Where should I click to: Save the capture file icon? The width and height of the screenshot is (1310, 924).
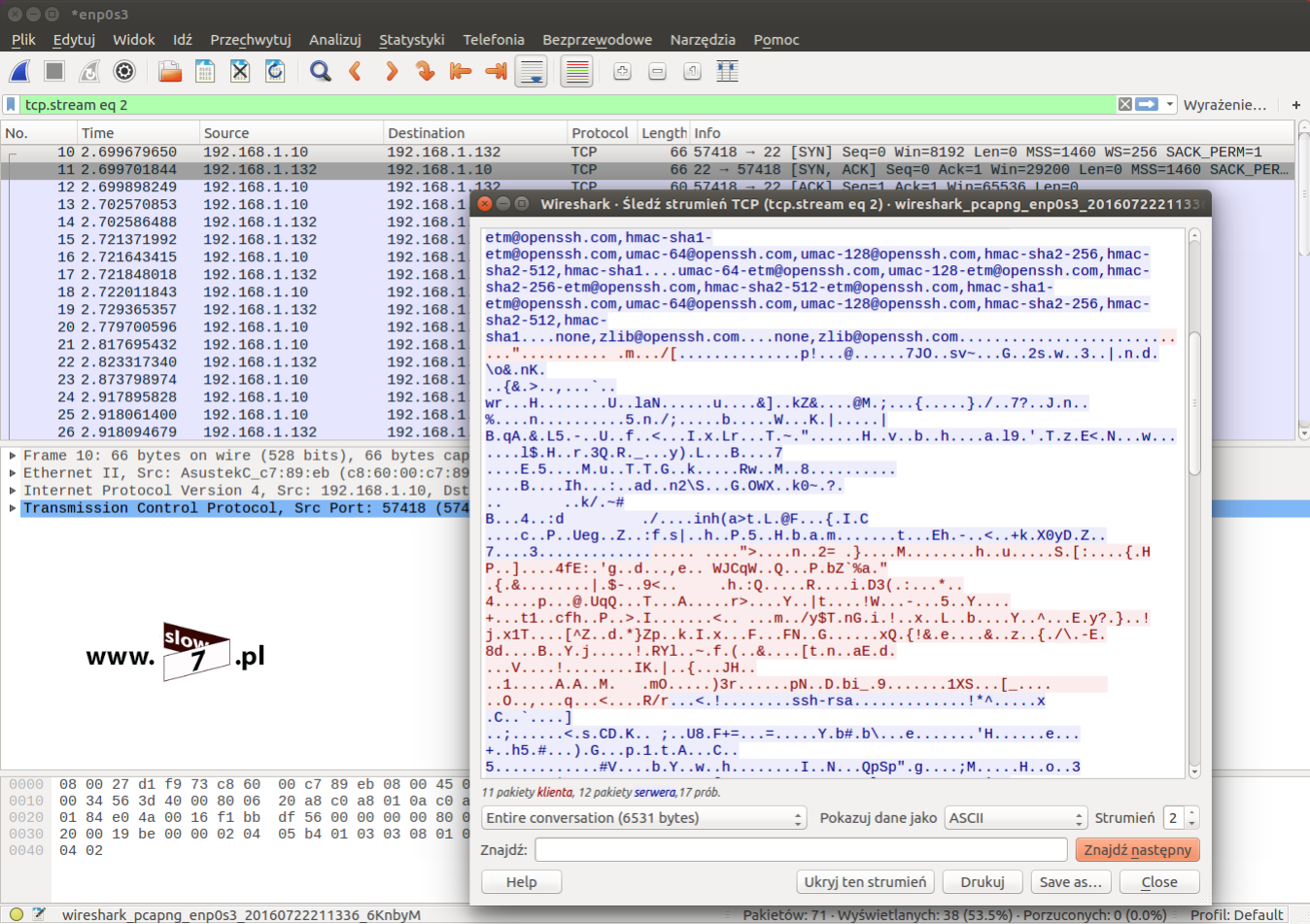coord(205,71)
